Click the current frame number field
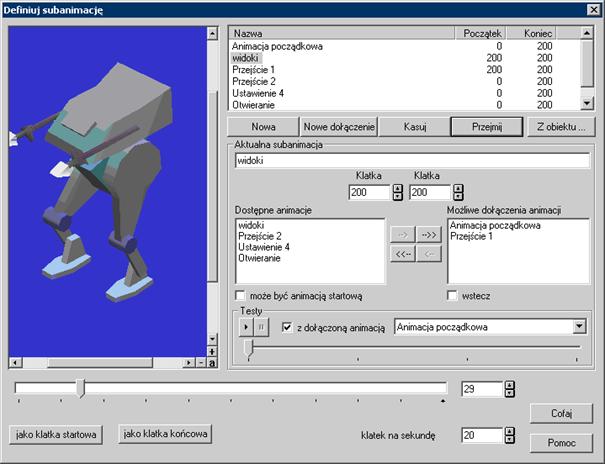Viewport: 605px width, 464px height. point(482,389)
